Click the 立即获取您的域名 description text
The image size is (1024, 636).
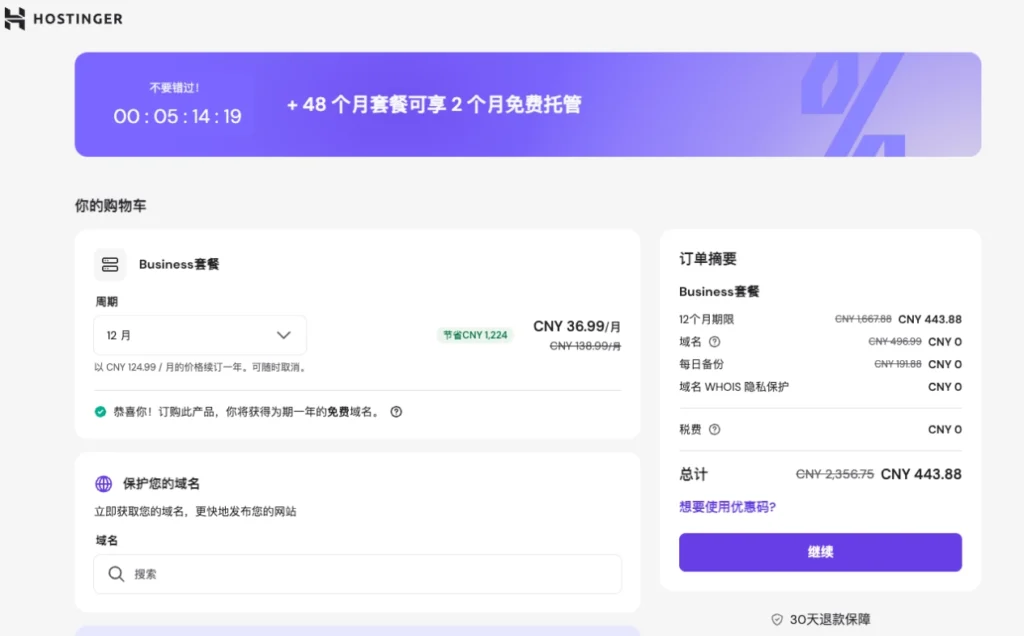pyautogui.click(x=195, y=511)
